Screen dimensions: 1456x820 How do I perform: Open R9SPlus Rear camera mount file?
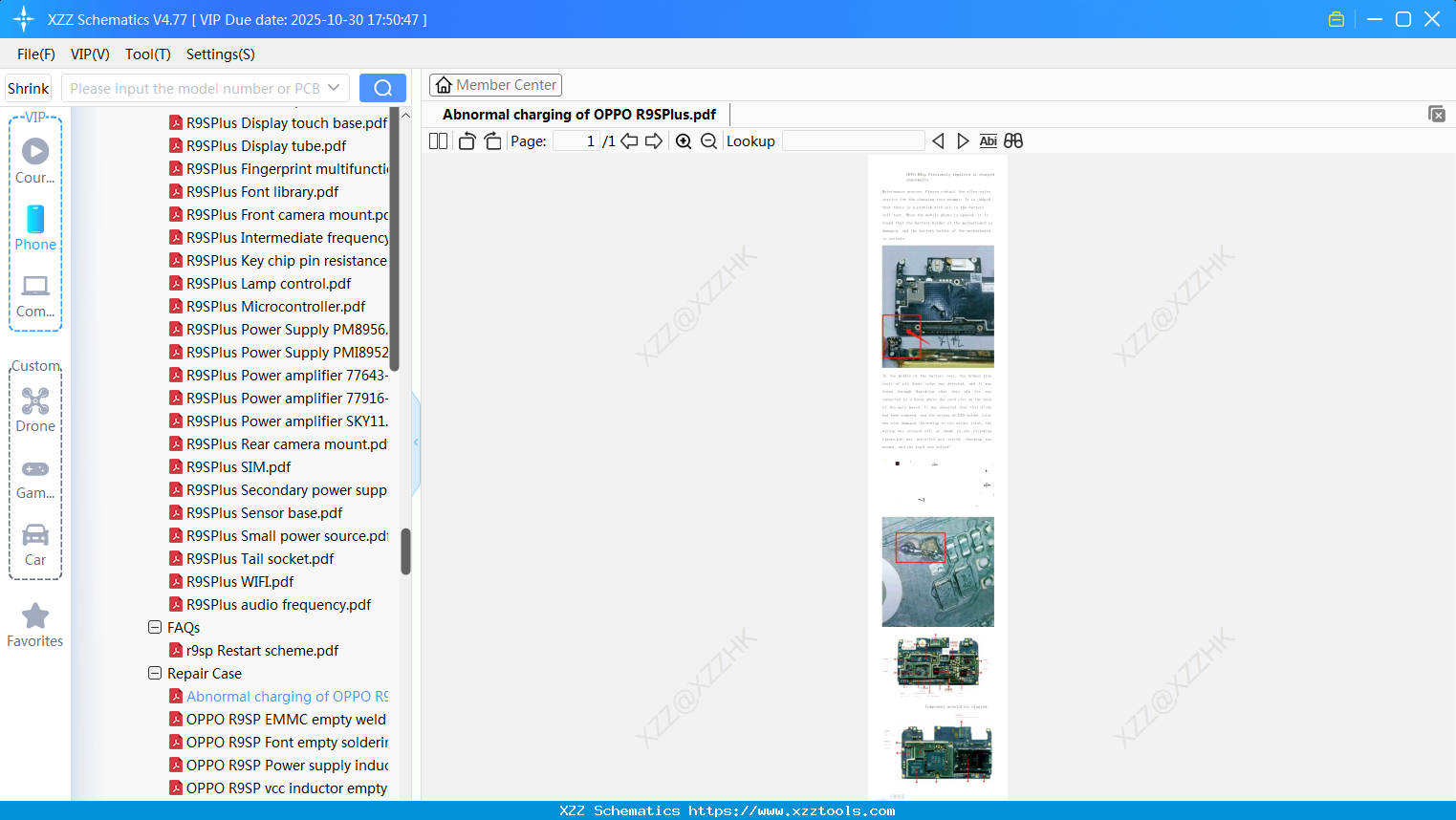point(287,444)
